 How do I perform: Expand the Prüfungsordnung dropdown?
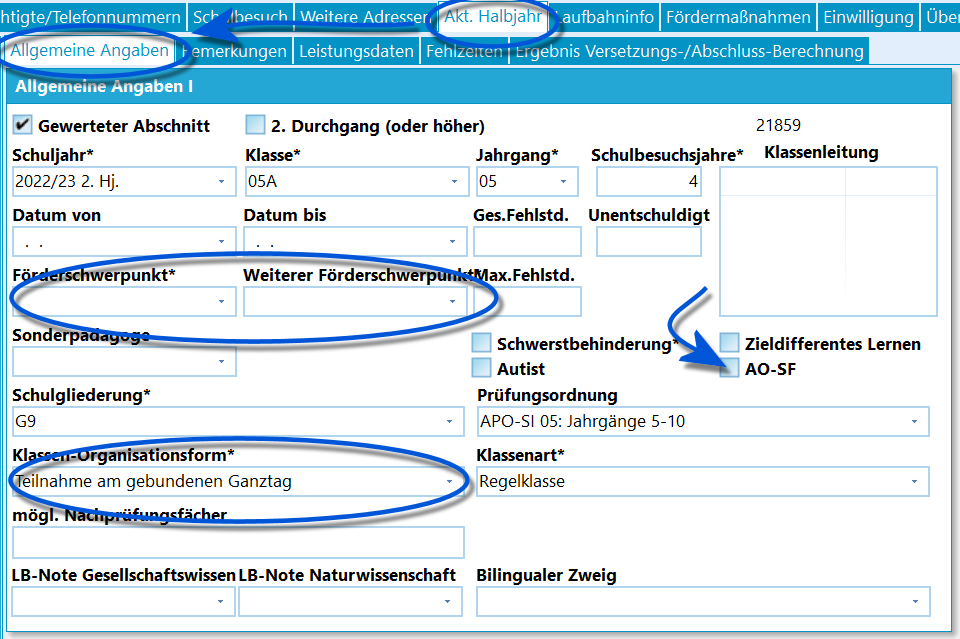703,422
